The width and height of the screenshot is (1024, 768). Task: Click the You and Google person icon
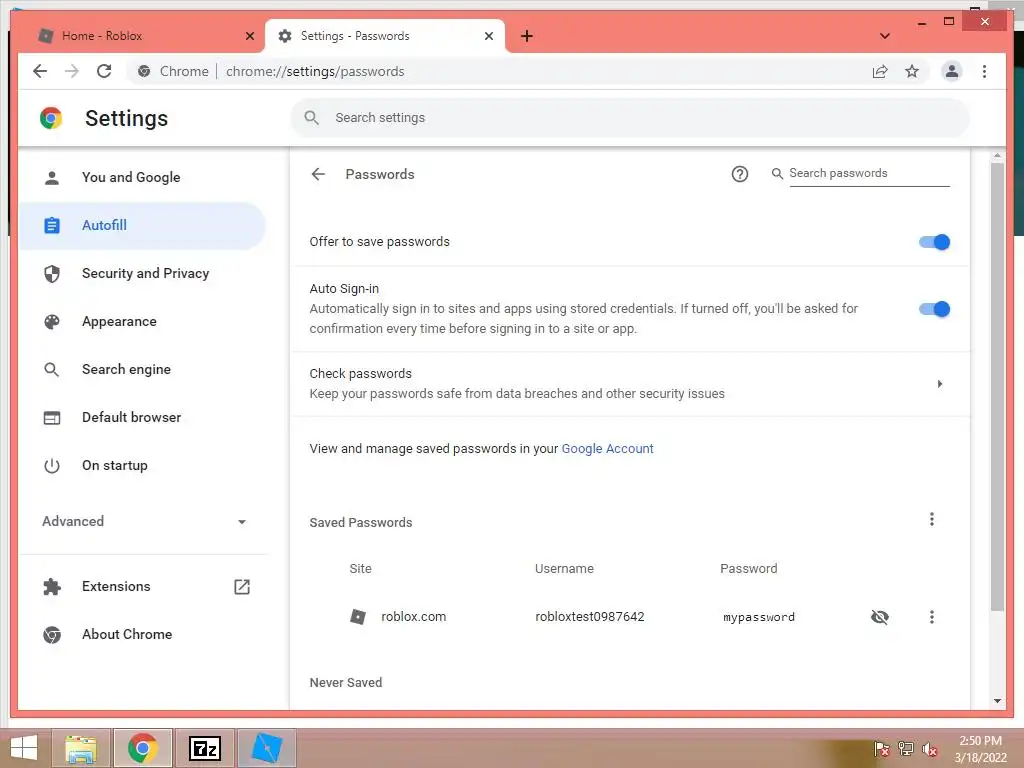coord(52,178)
